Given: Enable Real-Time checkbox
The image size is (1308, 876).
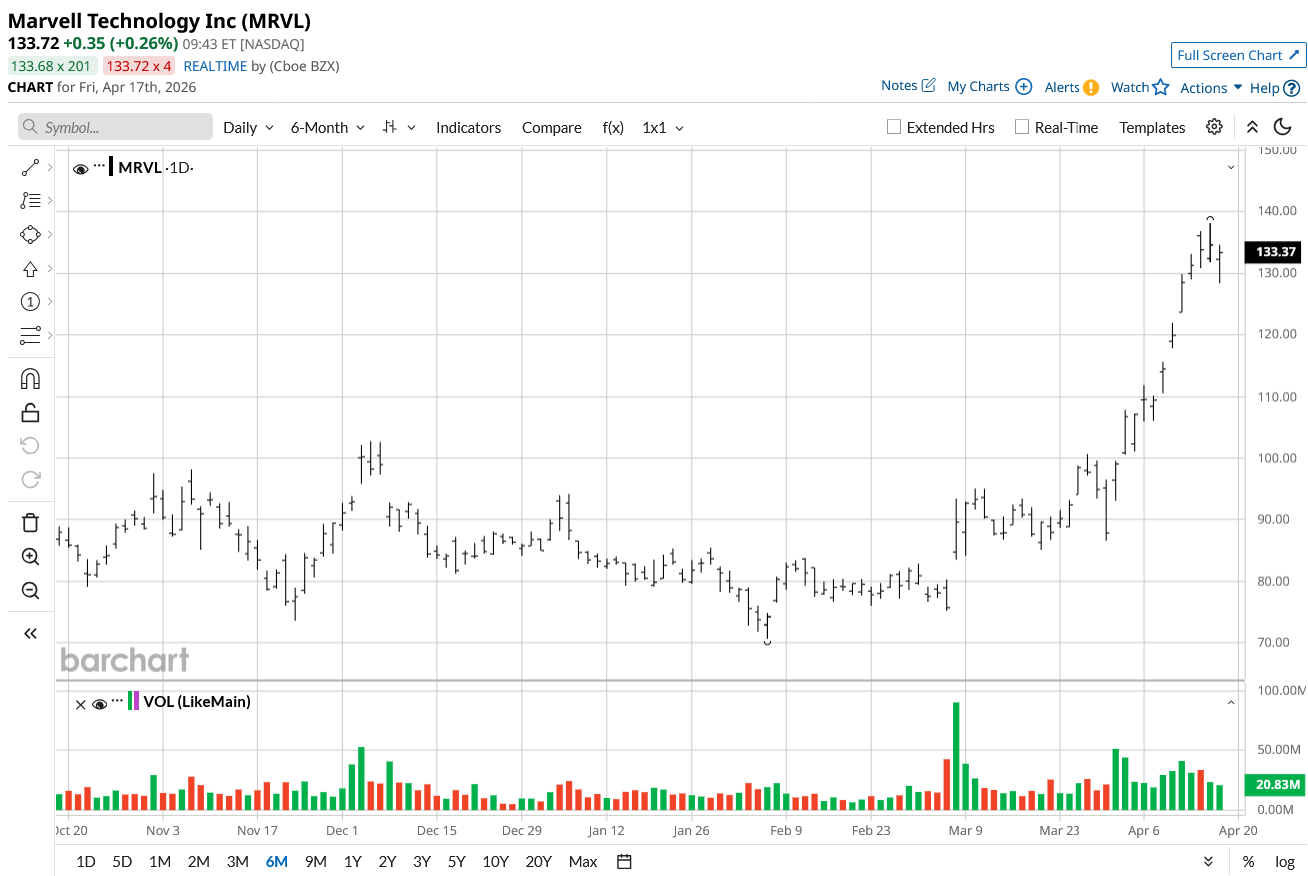Looking at the screenshot, I should 1021,127.
